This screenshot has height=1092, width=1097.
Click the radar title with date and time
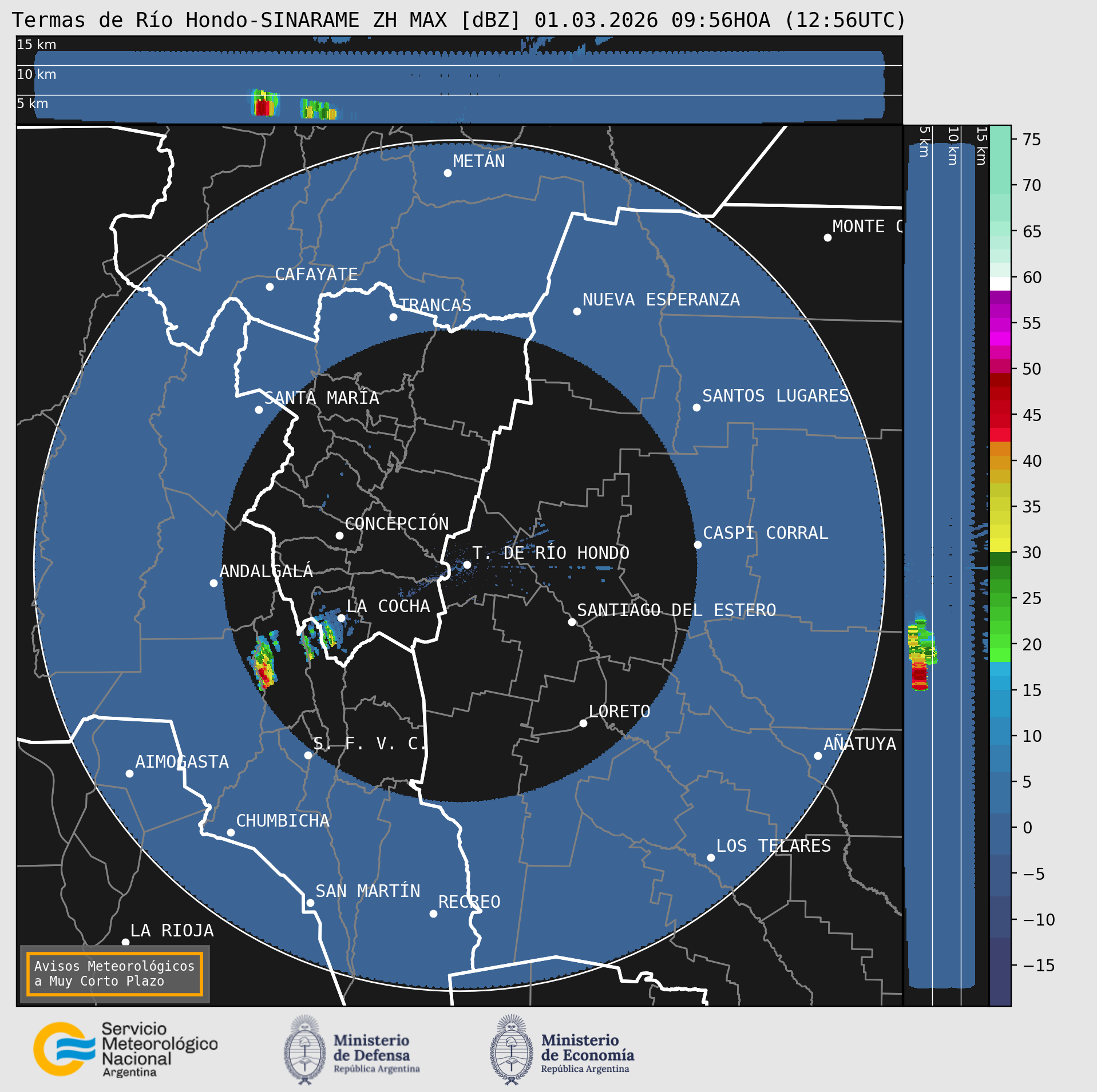pyautogui.click(x=459, y=20)
